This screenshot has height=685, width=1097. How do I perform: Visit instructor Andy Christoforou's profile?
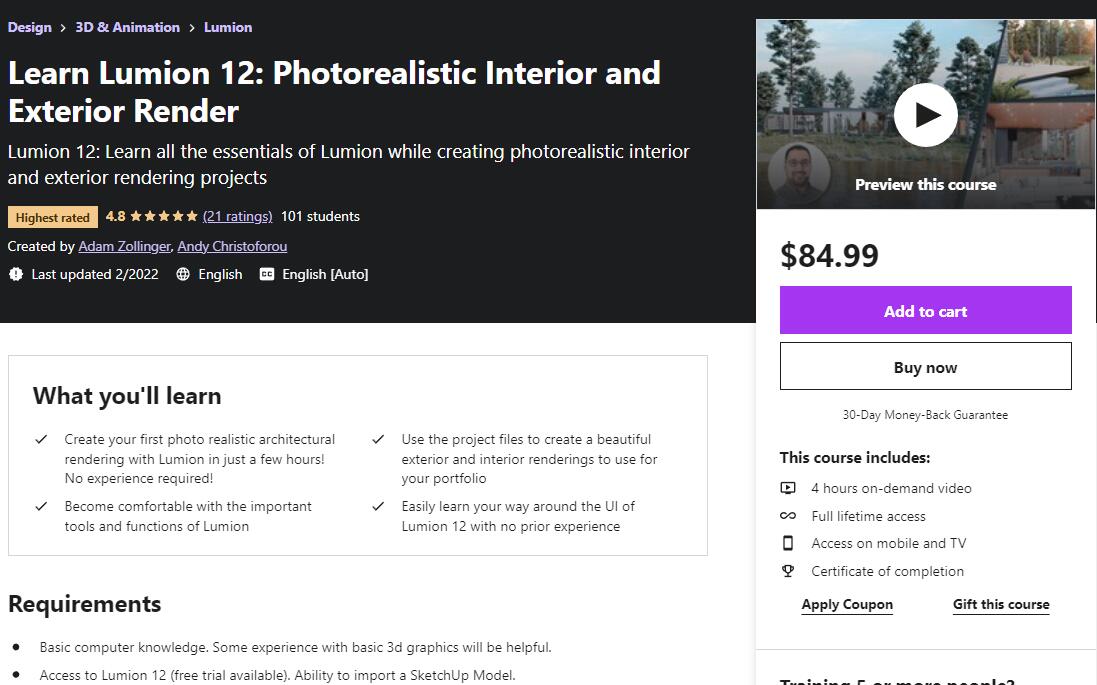pyautogui.click(x=232, y=246)
